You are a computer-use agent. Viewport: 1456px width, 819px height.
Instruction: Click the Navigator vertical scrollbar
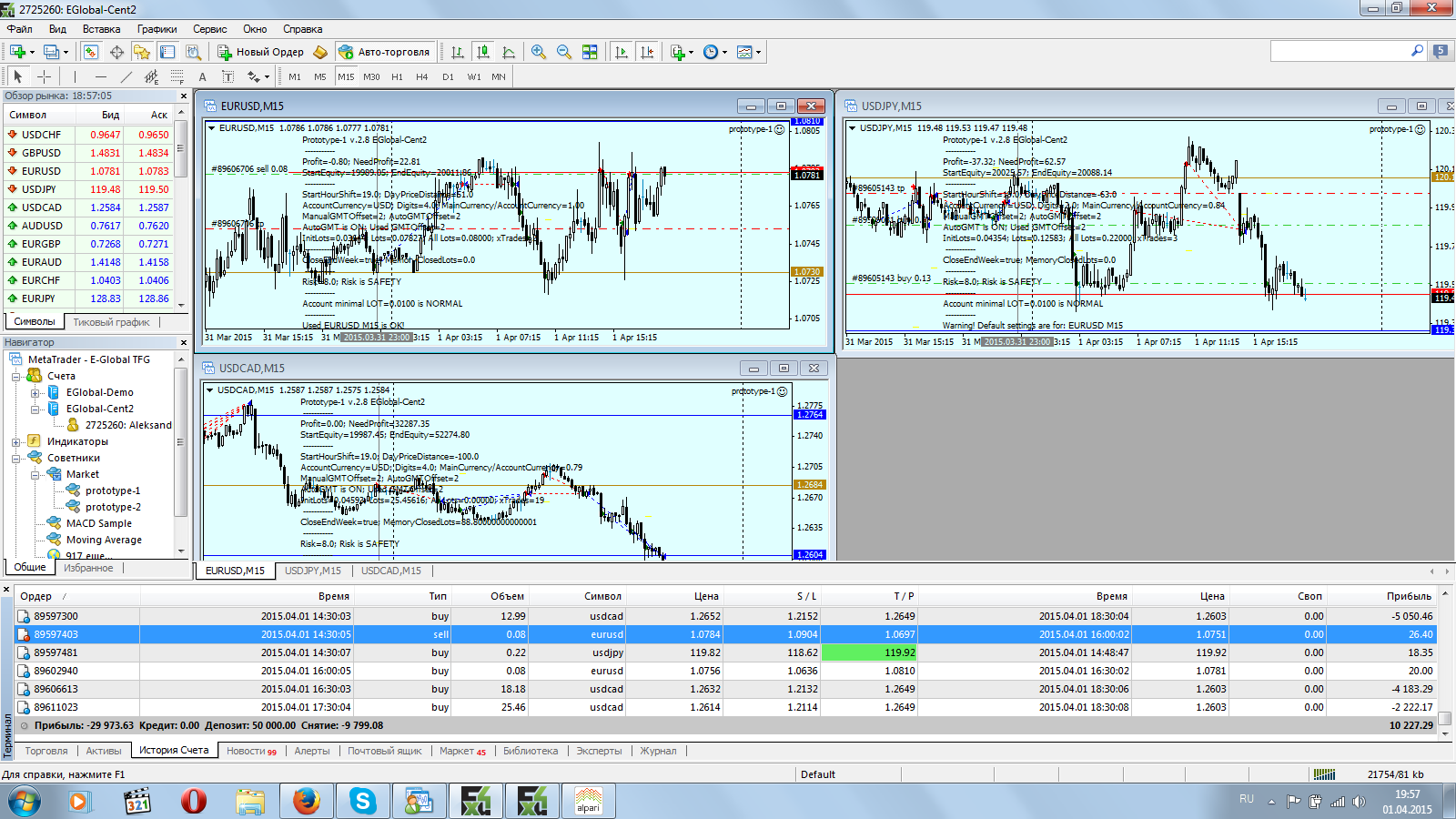point(180,455)
